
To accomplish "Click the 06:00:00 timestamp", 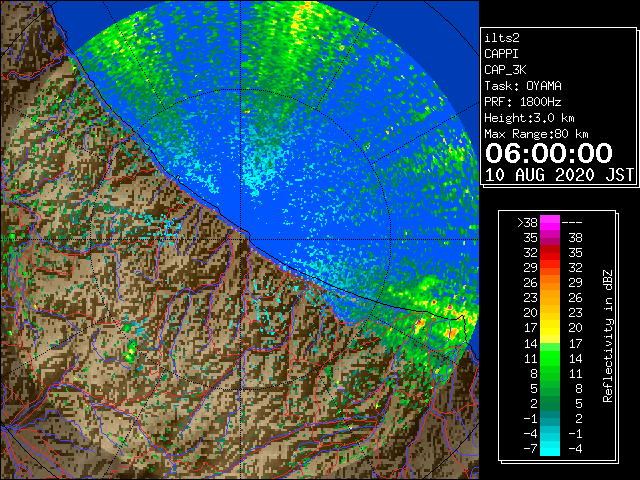I will (549, 153).
